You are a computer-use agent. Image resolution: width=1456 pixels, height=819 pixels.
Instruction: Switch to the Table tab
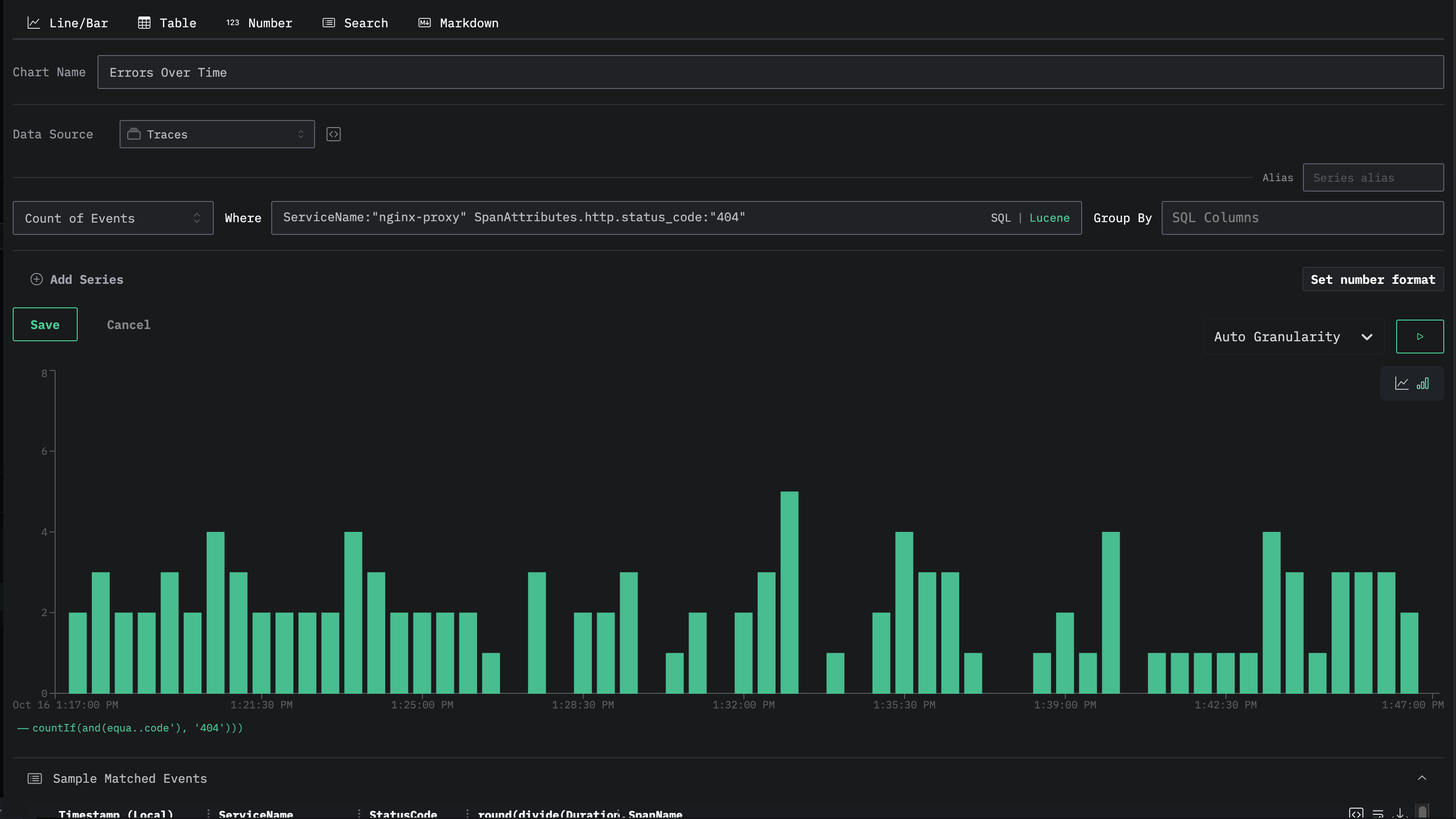[167, 23]
